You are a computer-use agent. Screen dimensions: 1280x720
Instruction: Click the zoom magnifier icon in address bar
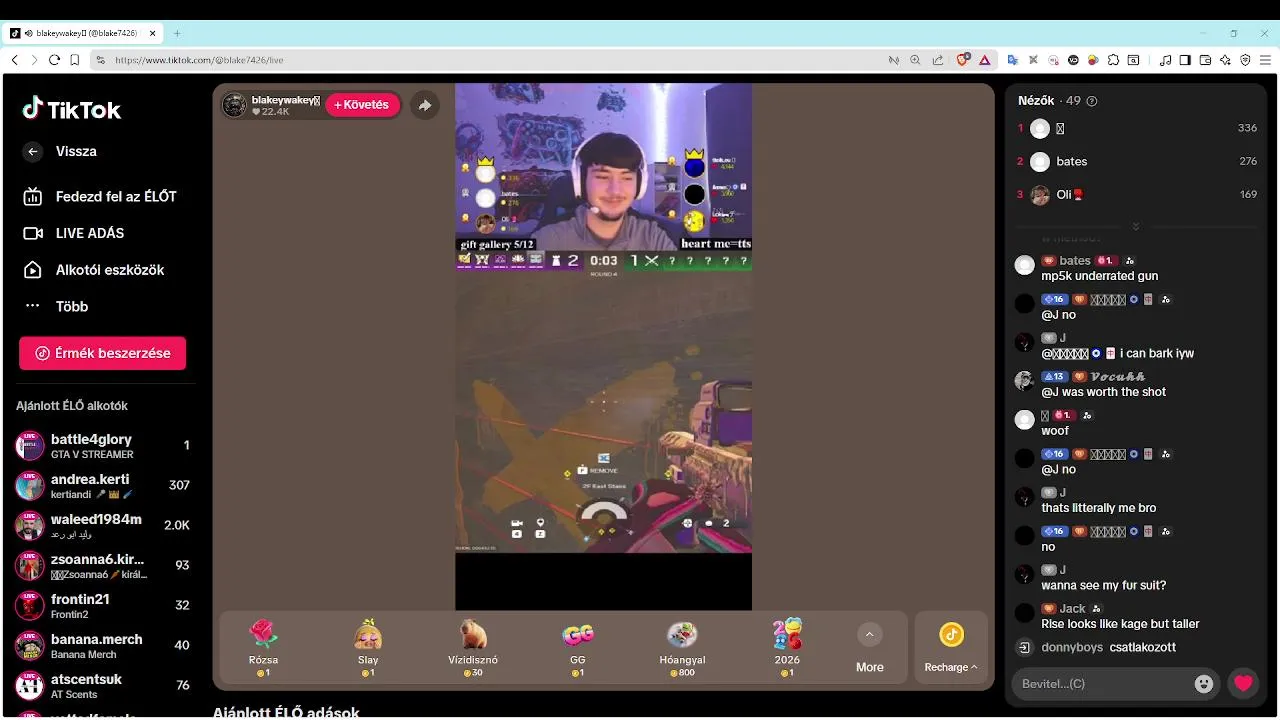coord(915,60)
